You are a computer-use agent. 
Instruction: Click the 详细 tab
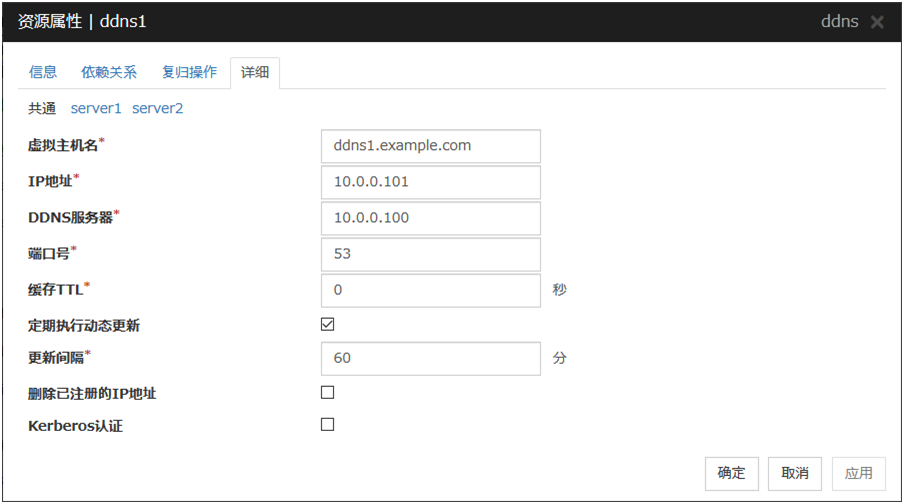254,72
